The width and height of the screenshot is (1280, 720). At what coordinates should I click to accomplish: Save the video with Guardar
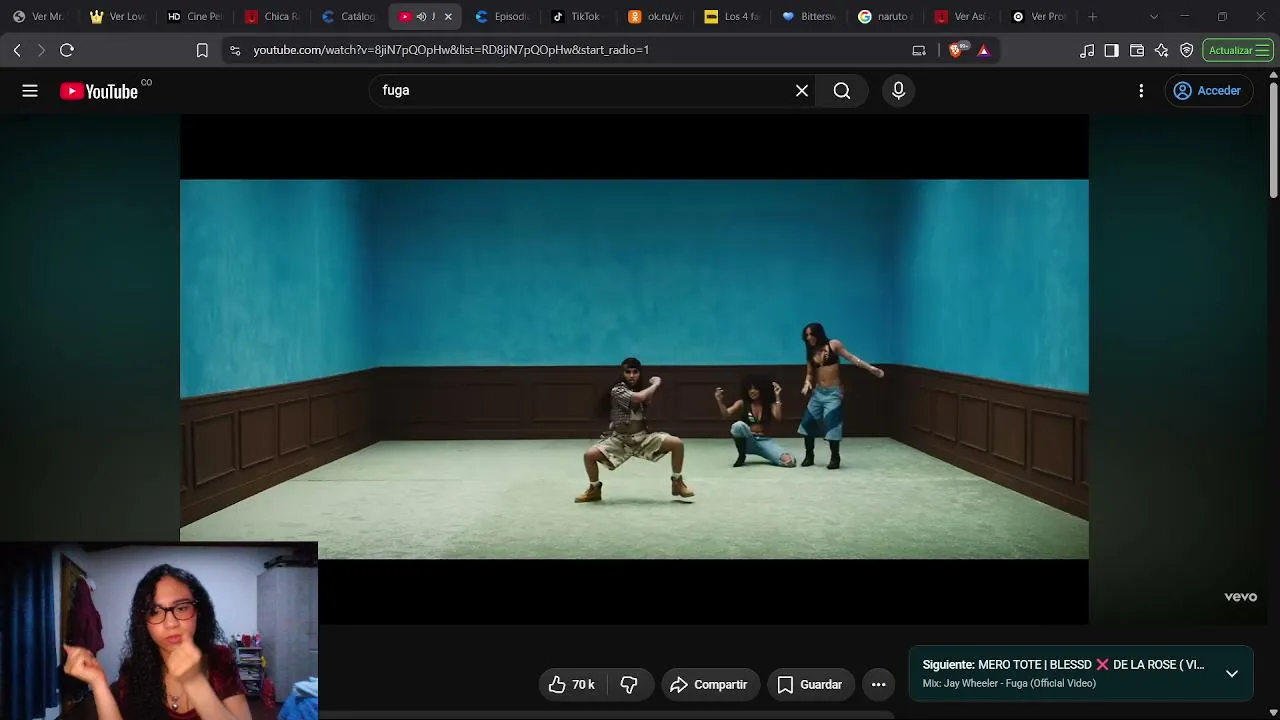810,685
